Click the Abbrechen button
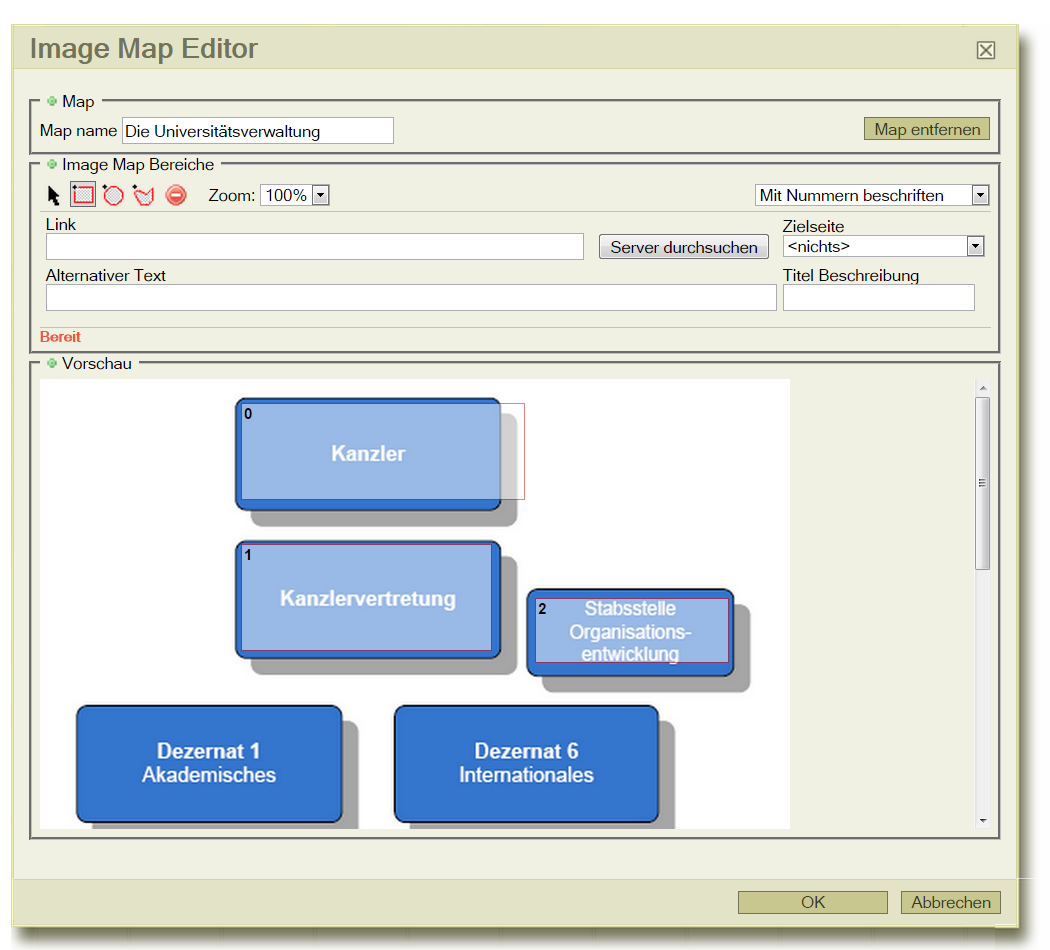The height and width of the screenshot is (950, 1050). 950,902
